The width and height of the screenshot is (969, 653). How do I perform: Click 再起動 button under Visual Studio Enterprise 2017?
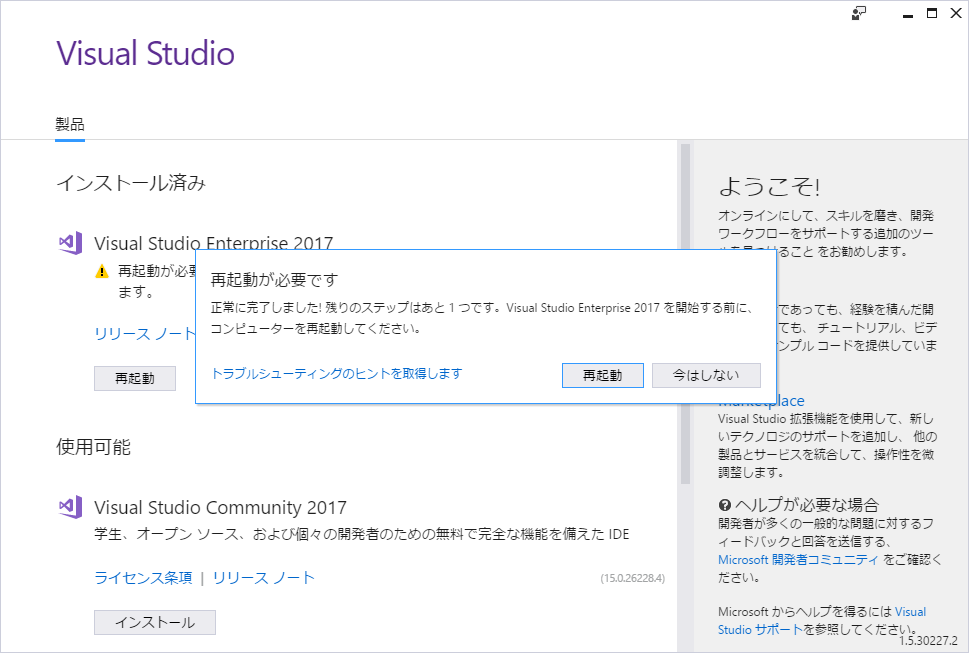[135, 378]
